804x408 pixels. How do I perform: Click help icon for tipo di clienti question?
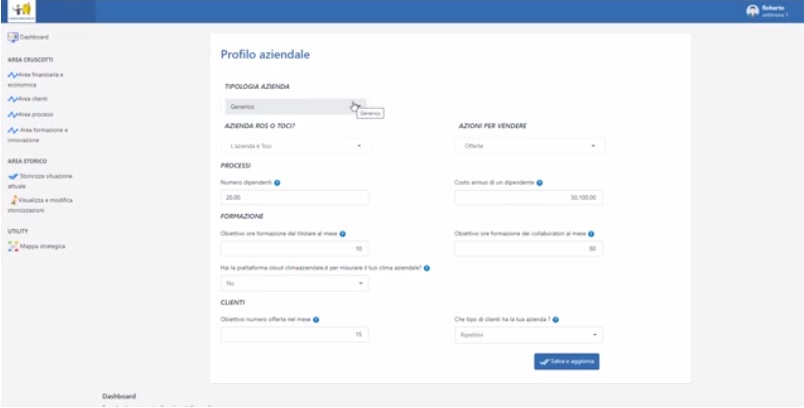tap(555, 320)
